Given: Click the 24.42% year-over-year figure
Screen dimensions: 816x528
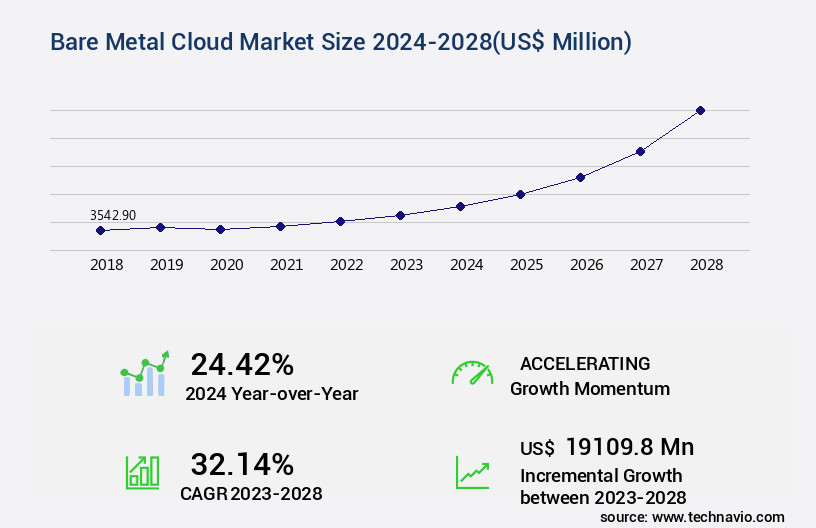Looking at the screenshot, I should (242, 364).
